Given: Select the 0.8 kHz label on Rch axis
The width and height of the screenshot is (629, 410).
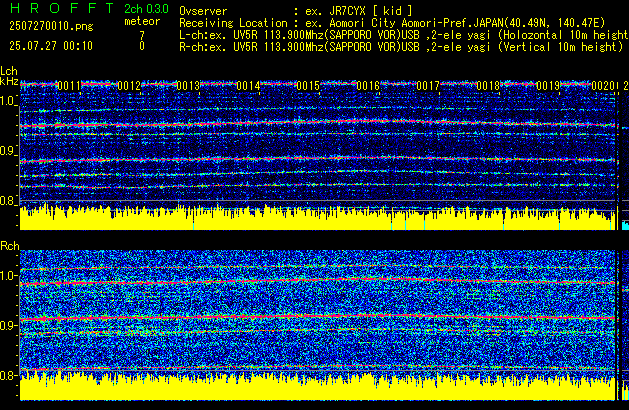Looking at the screenshot, I should point(8,375).
